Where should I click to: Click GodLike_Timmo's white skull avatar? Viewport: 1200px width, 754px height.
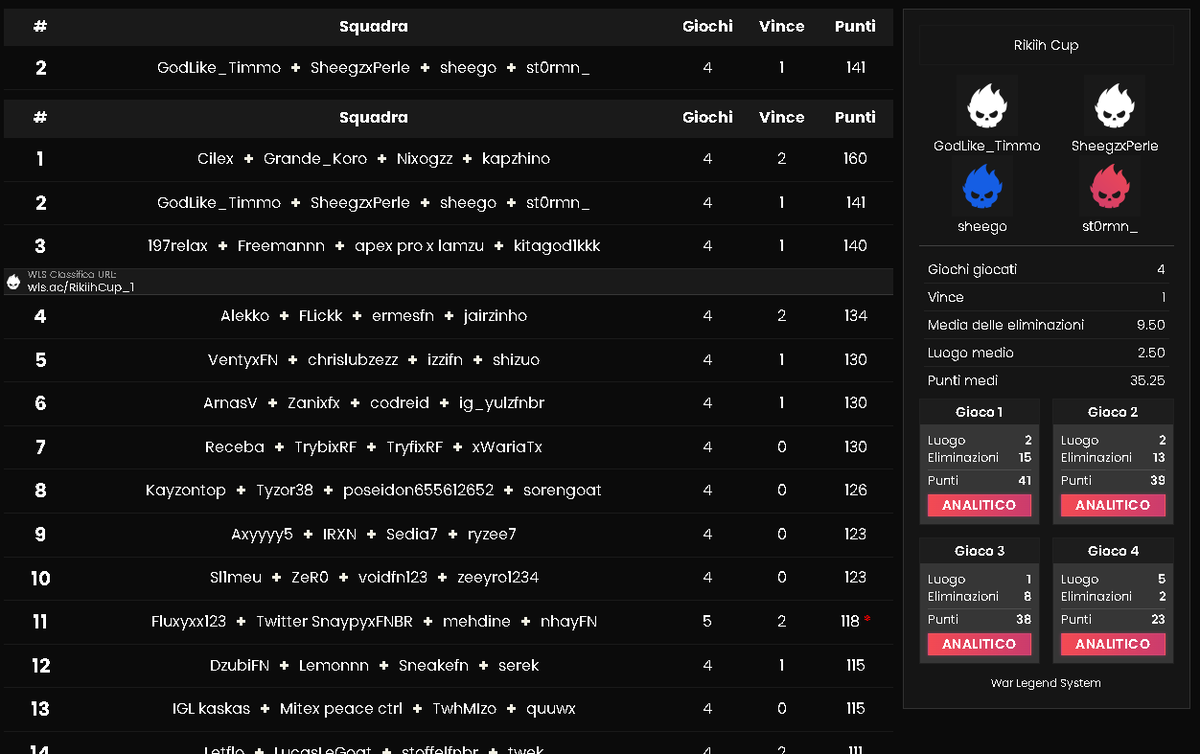click(x=987, y=105)
